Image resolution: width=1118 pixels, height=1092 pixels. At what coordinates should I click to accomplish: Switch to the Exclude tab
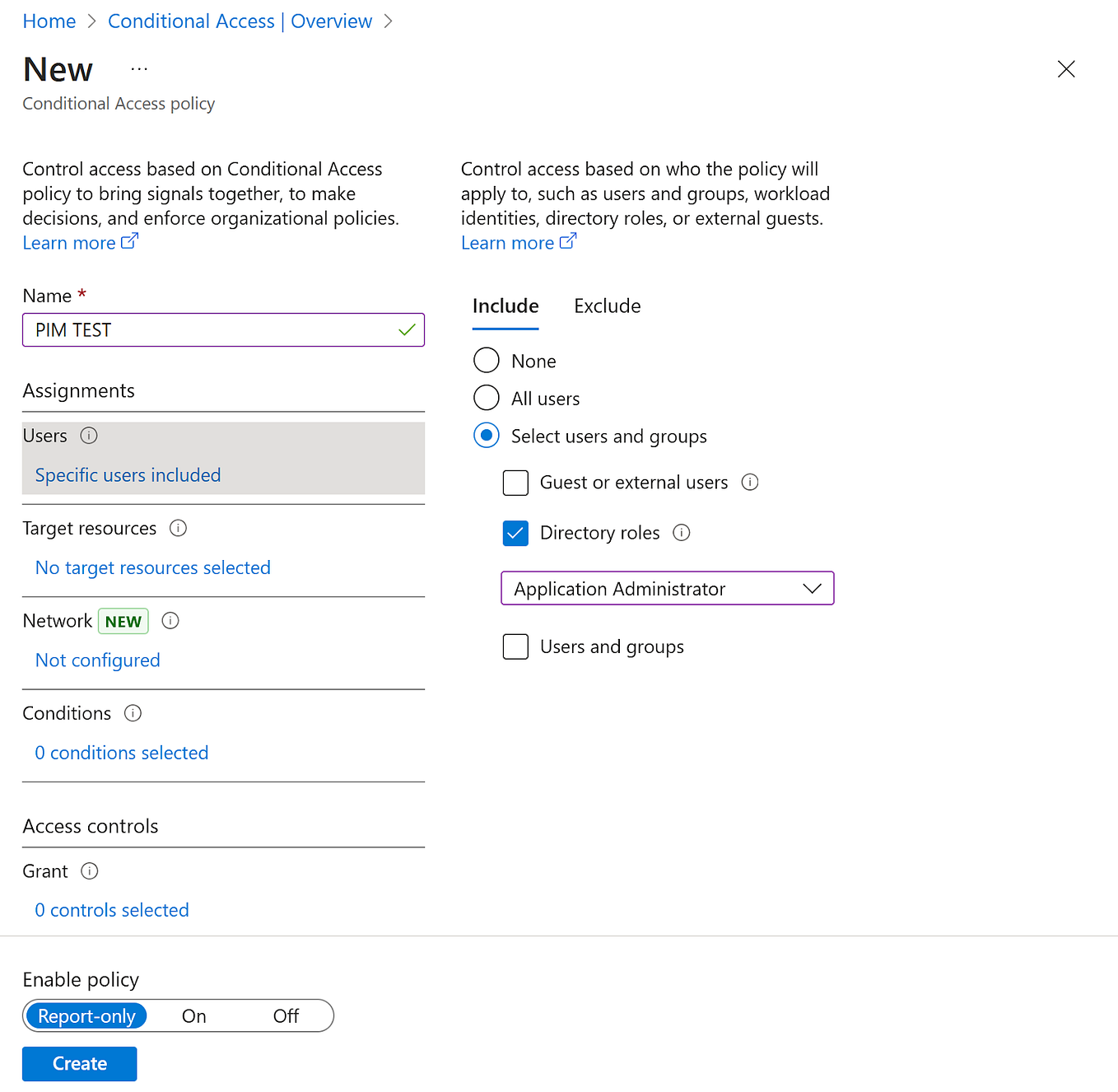pyautogui.click(x=607, y=306)
